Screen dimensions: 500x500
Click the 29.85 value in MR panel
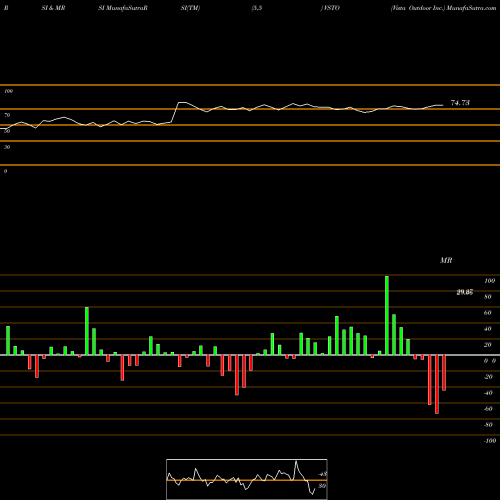click(x=465, y=292)
